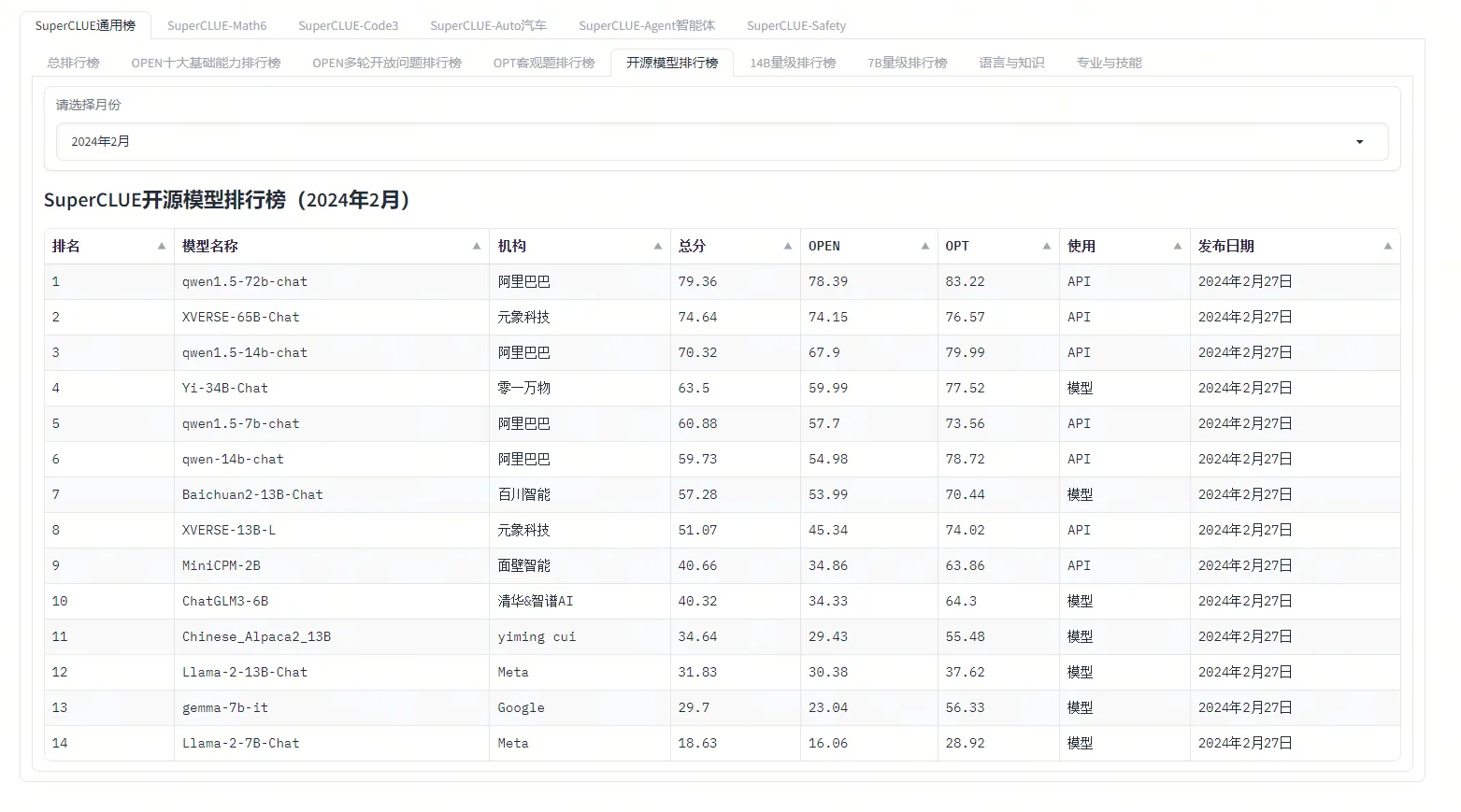The height and width of the screenshot is (812, 1461).
Task: Select 开源模型排行榜 sub-tab
Action: [x=672, y=63]
